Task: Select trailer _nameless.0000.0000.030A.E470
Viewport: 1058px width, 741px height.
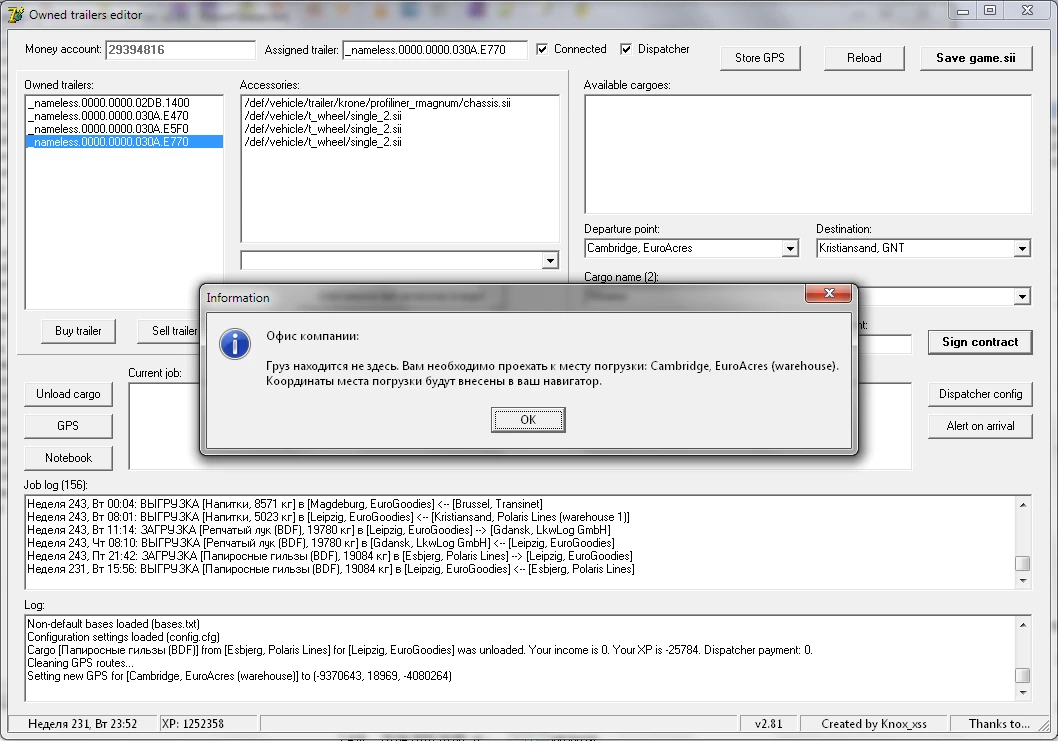Action: 124,115
